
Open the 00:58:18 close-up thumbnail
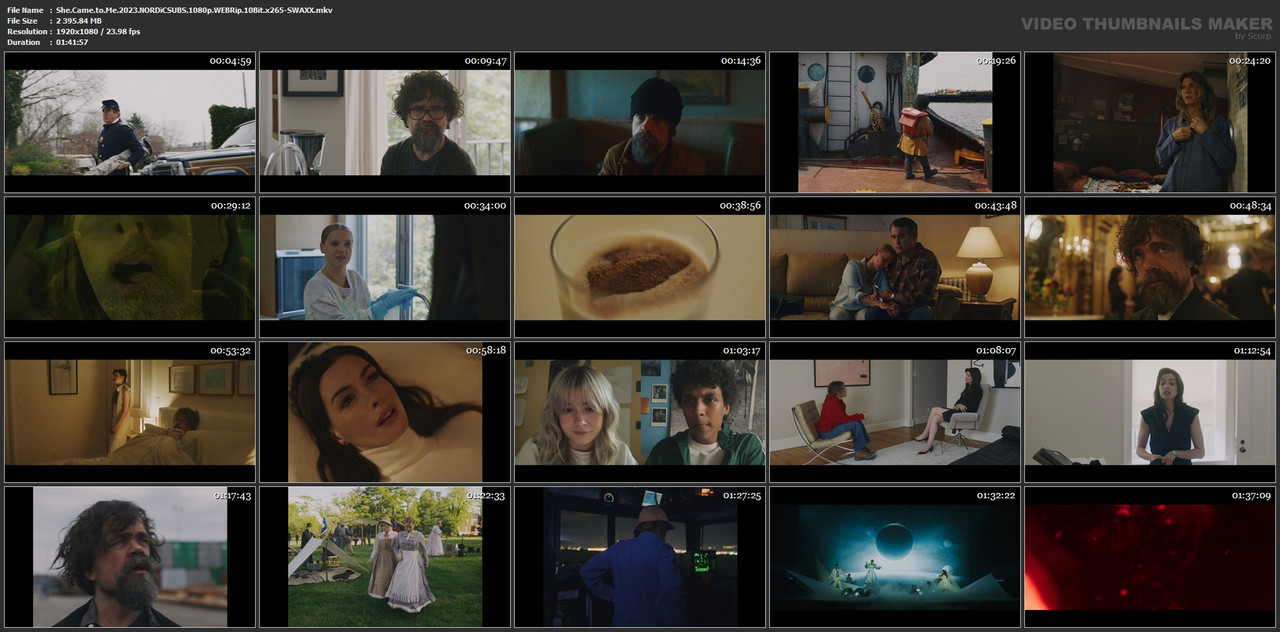point(385,412)
